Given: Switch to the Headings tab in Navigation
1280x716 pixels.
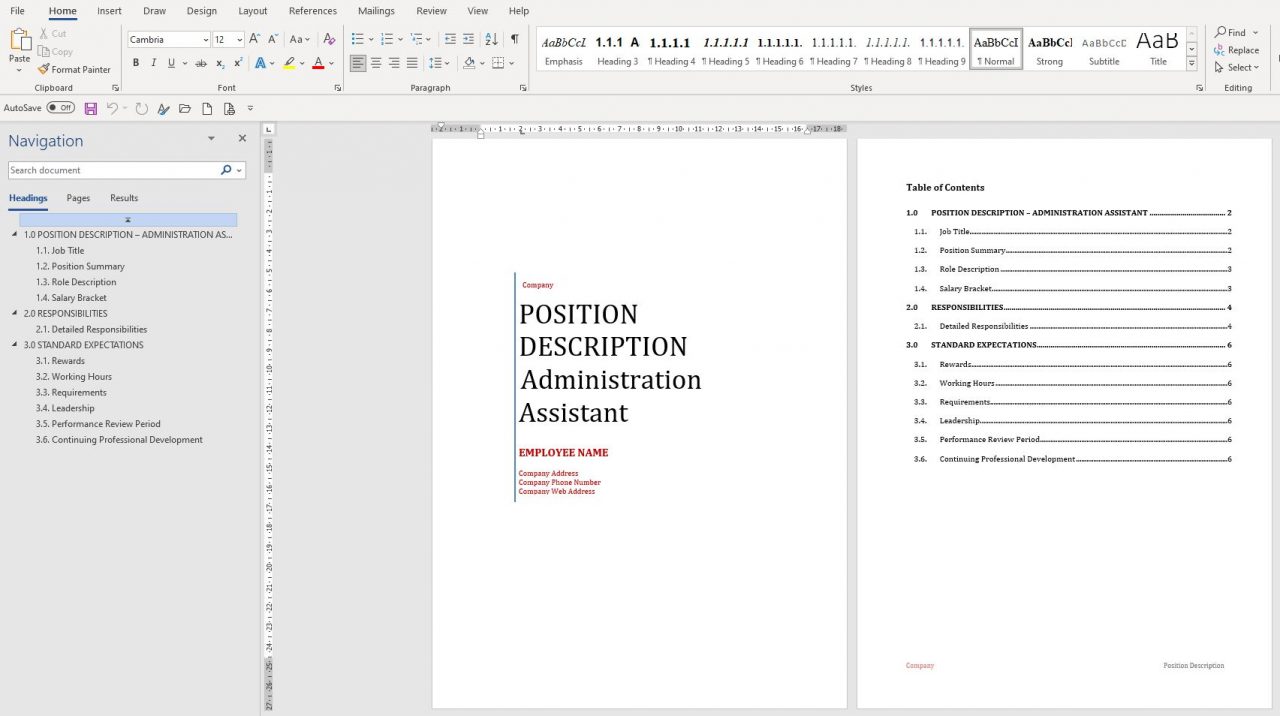Looking at the screenshot, I should coord(27,197).
